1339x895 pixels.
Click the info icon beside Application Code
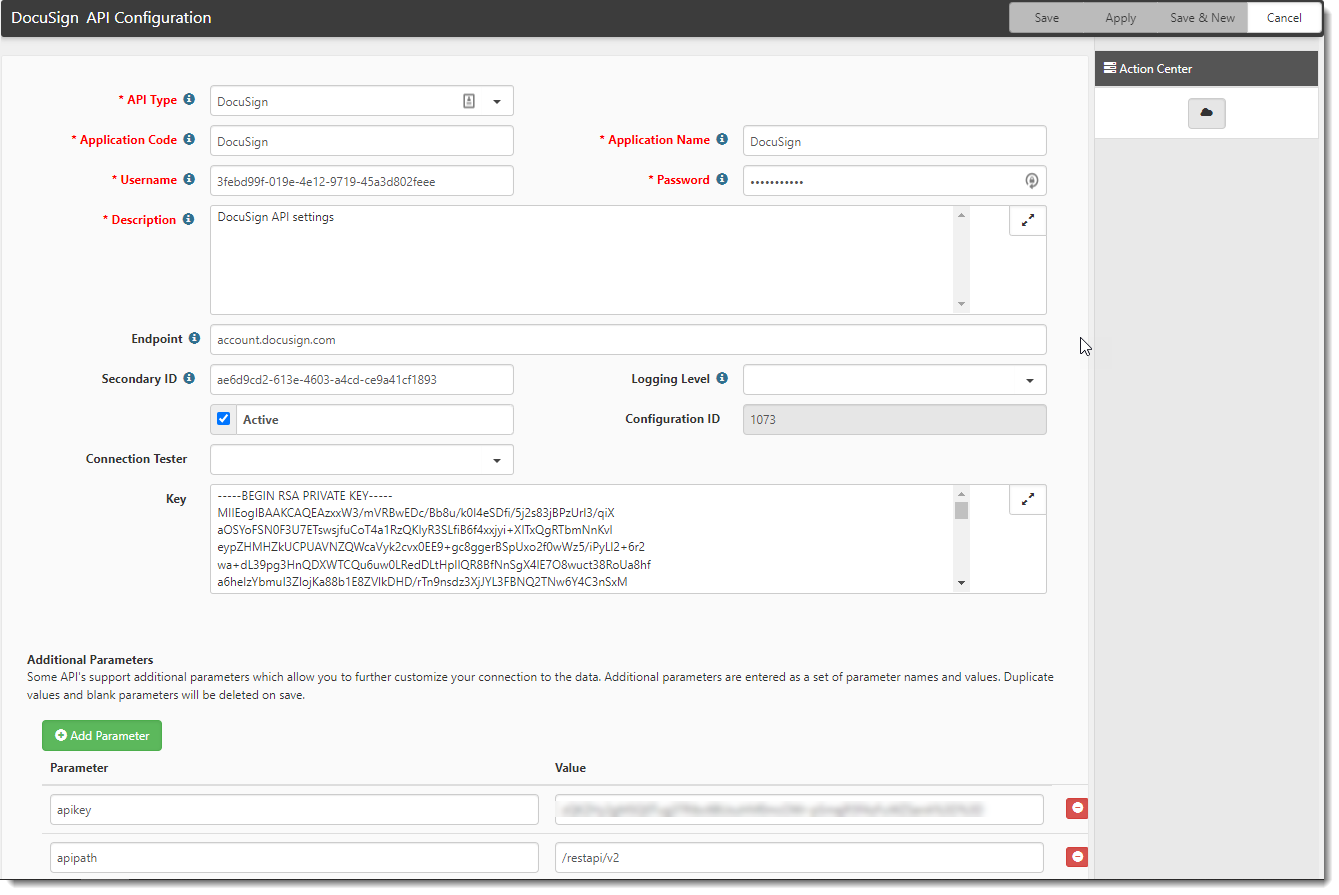pyautogui.click(x=189, y=140)
